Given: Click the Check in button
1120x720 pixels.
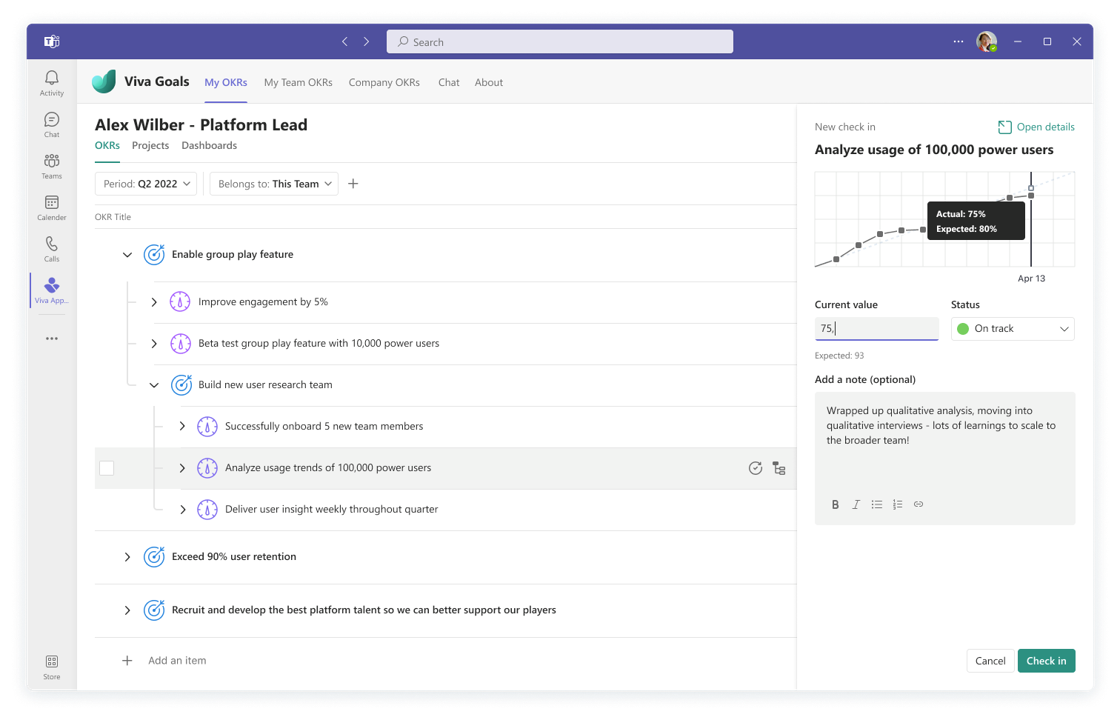Looking at the screenshot, I should tap(1046, 661).
